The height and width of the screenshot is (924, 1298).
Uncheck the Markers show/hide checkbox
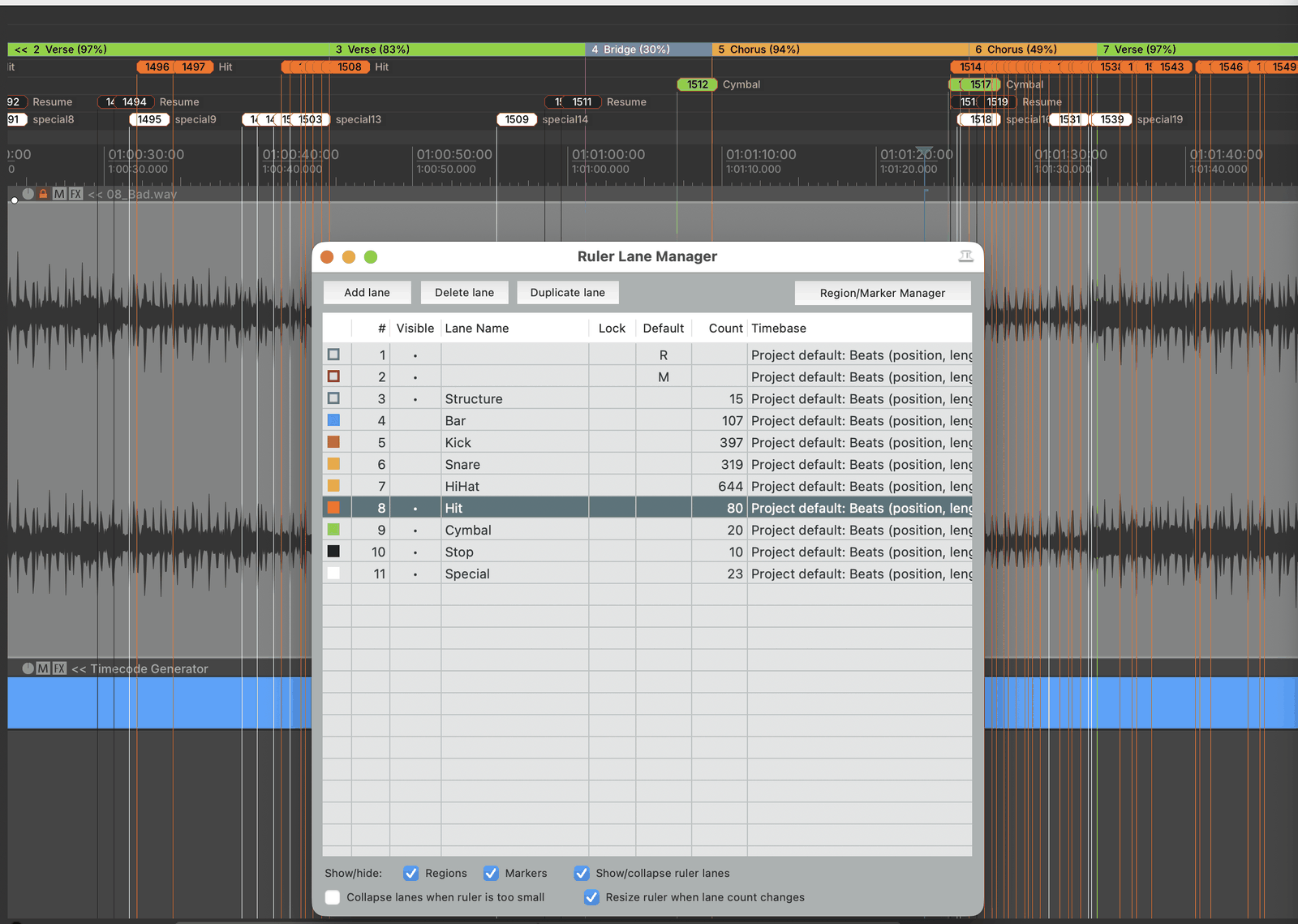[x=491, y=873]
